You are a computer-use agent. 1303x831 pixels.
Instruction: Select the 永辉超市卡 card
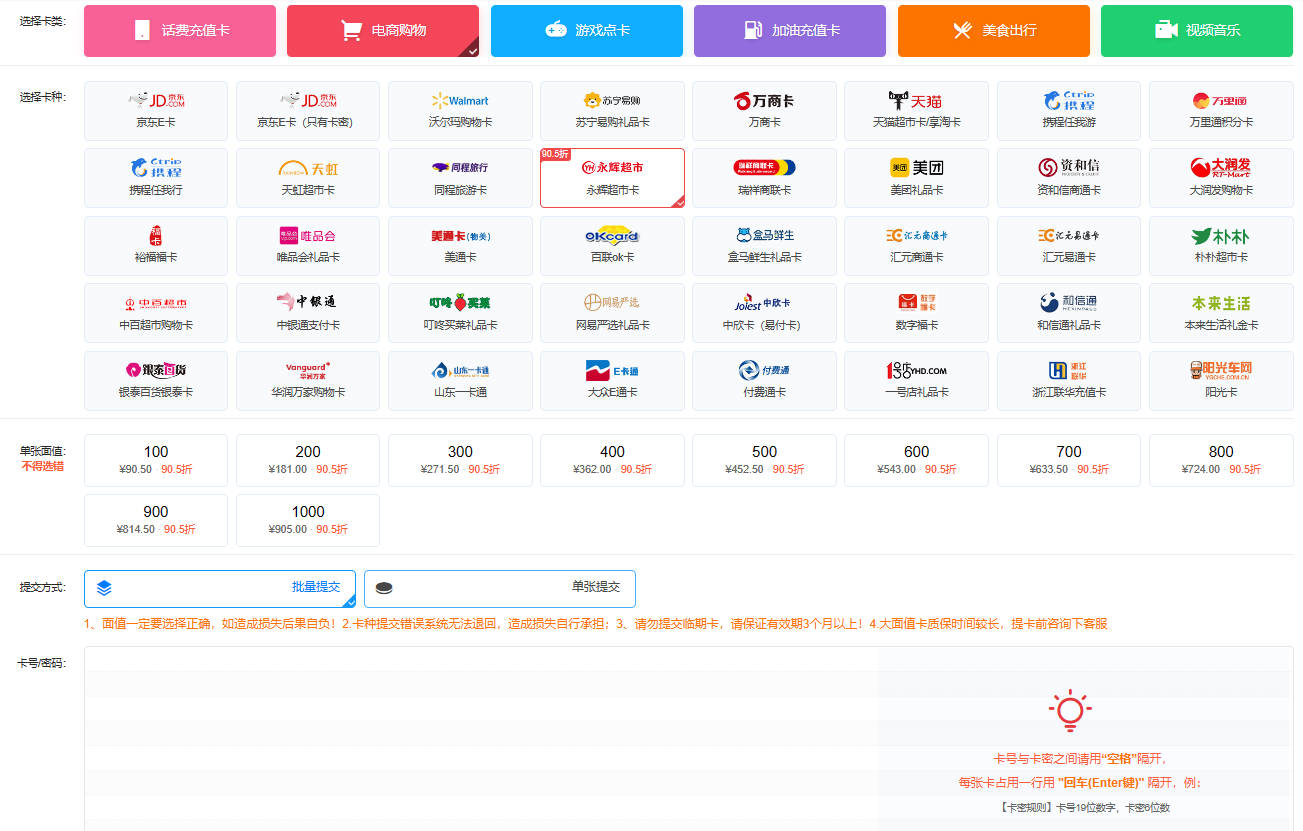(x=613, y=178)
